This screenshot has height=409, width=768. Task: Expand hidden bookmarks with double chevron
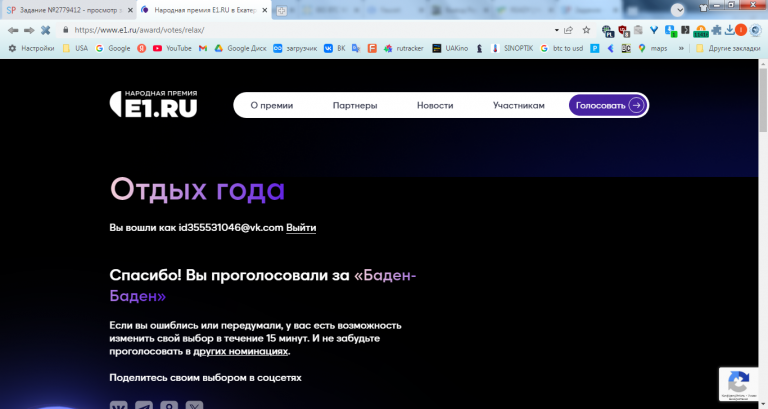pos(681,48)
